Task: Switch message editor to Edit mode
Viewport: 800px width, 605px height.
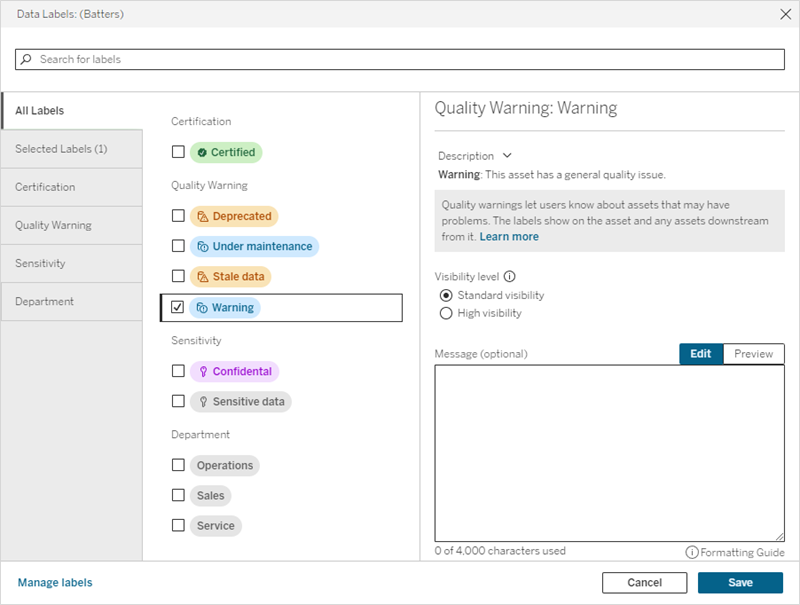Action: pos(701,354)
